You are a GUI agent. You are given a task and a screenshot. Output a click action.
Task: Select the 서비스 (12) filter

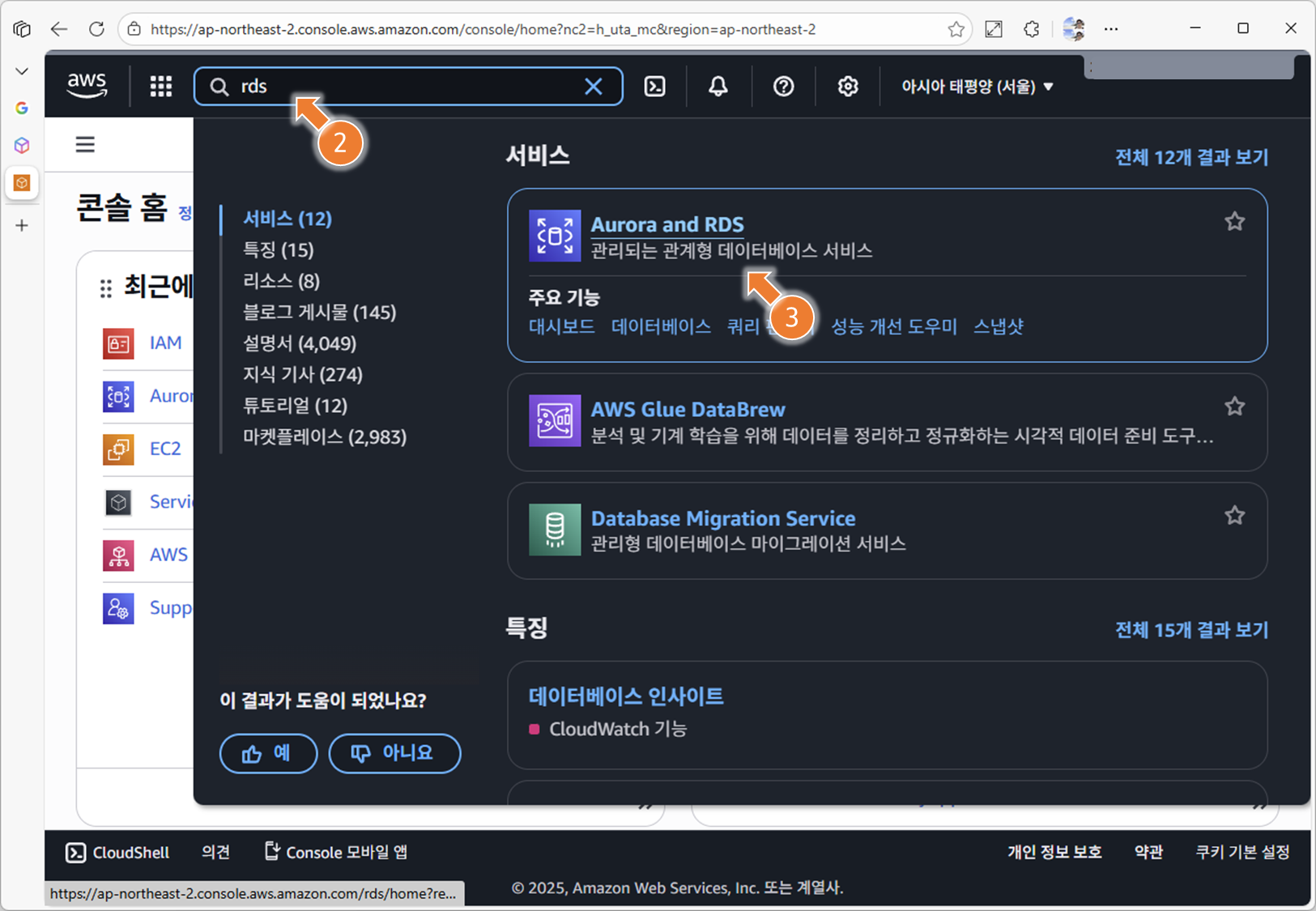tap(287, 219)
